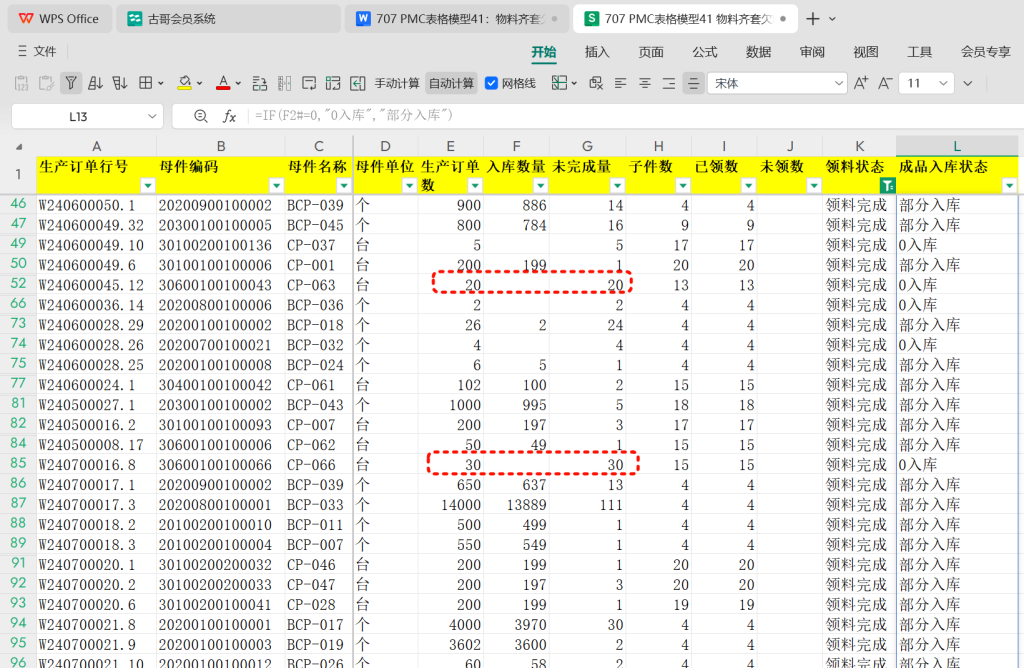The height and width of the screenshot is (668, 1024).
Task: Switch to the 插入 Insert tab
Action: click(596, 52)
